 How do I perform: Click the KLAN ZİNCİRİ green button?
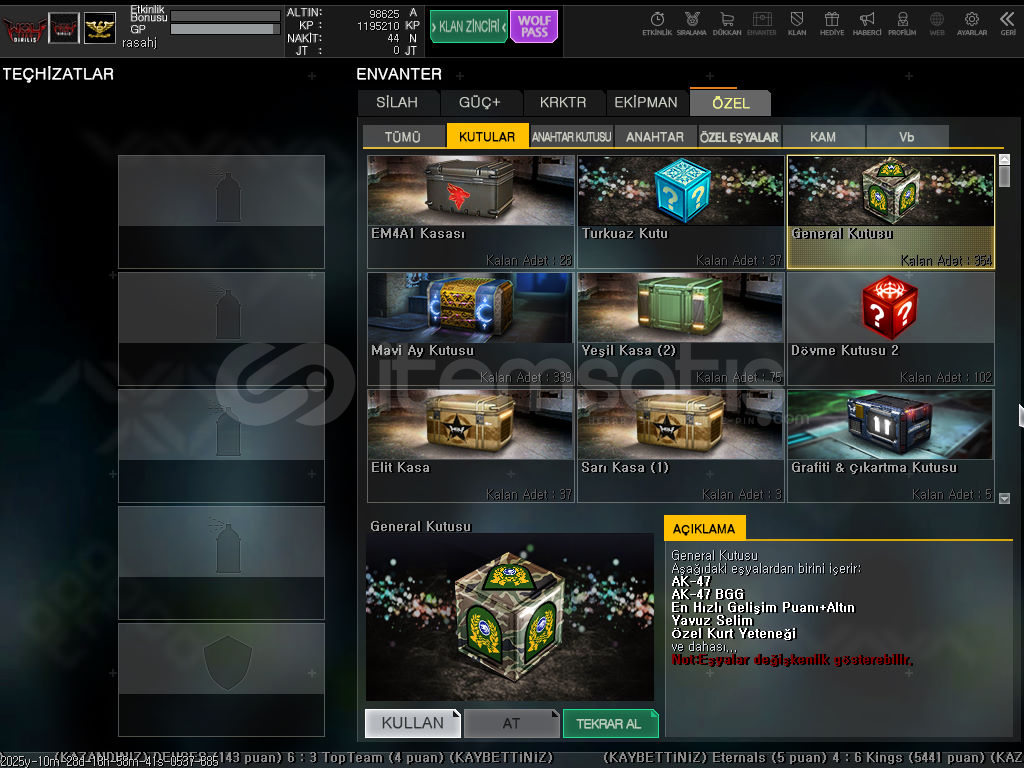(469, 27)
